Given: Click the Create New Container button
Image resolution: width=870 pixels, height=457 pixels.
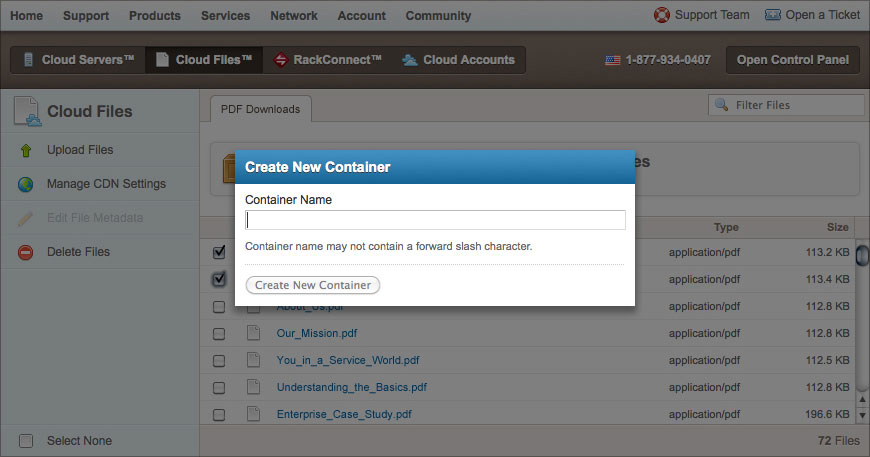Looking at the screenshot, I should pyautogui.click(x=313, y=285).
